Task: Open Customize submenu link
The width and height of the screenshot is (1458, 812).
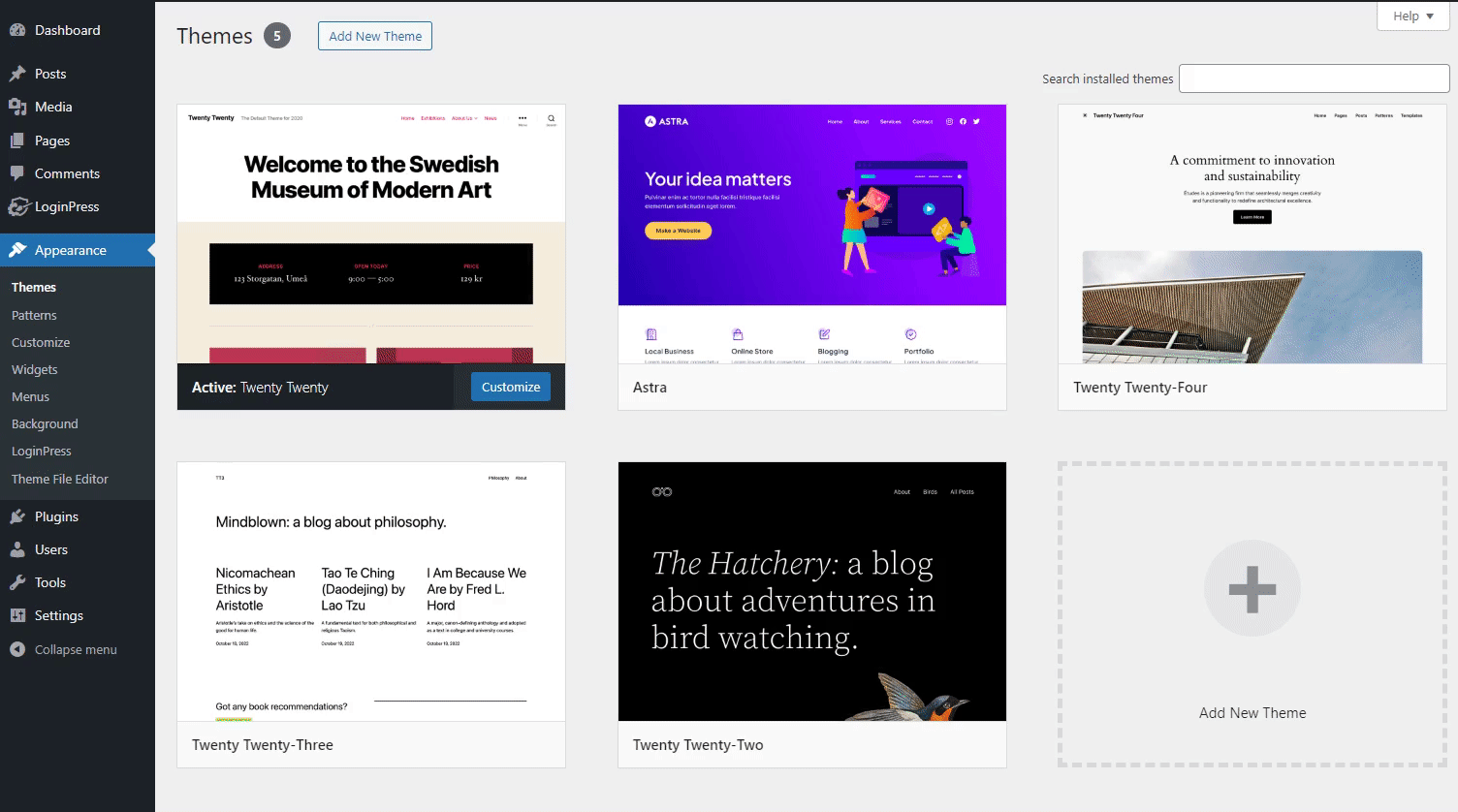Action: tap(41, 342)
